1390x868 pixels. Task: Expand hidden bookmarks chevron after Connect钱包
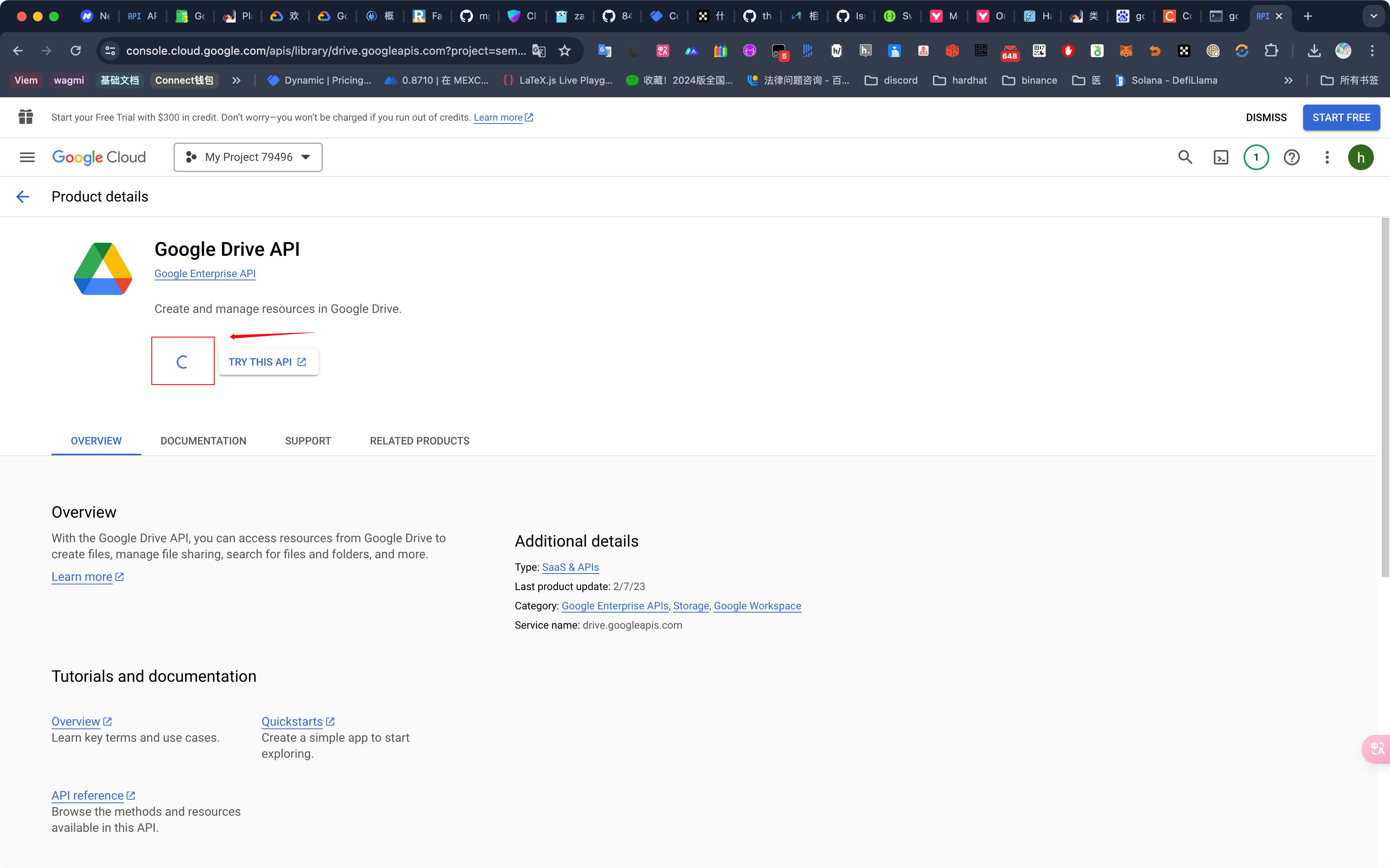click(236, 80)
